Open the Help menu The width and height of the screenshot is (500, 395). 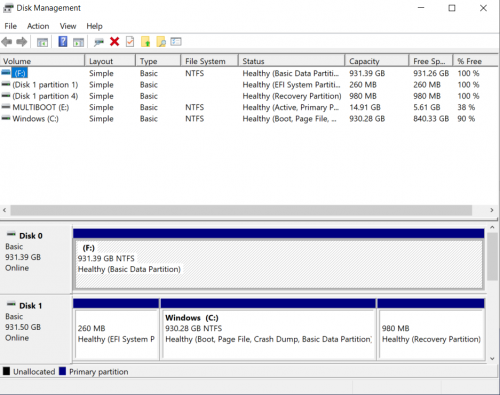coord(94,26)
